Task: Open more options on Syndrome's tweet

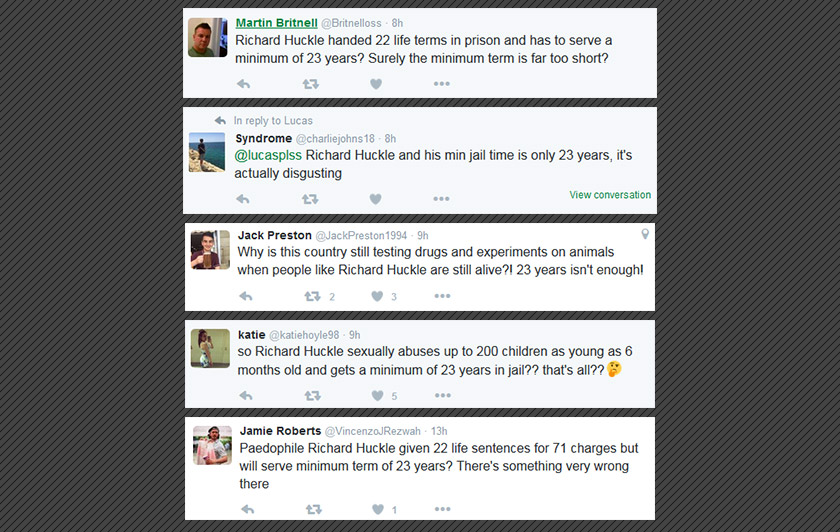Action: point(442,199)
